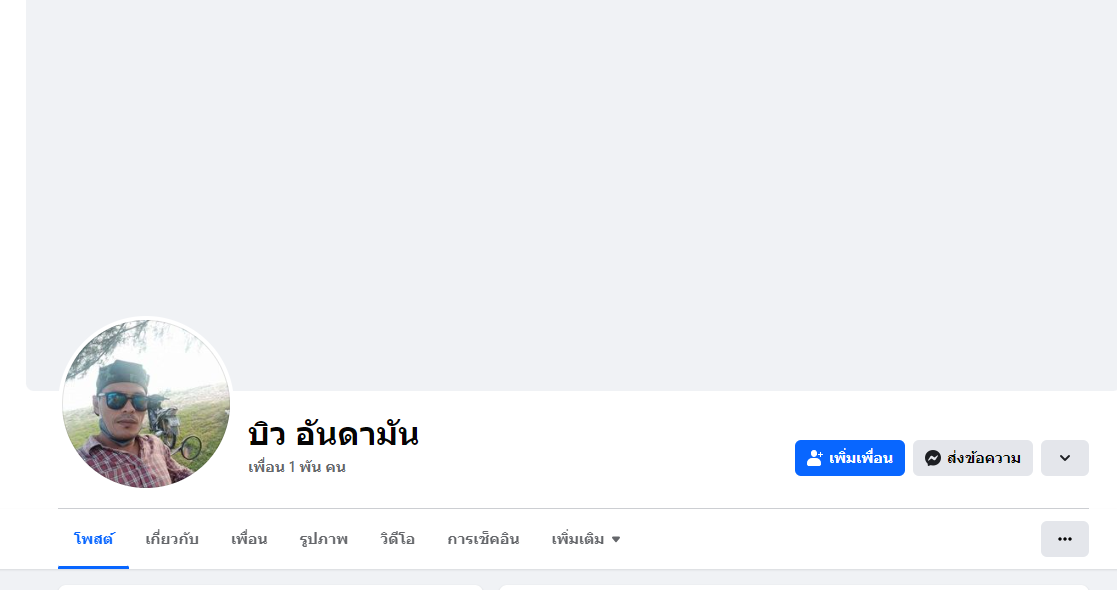1117x590 pixels.
Task: Open the เพื่อน 1 พัน คน friends count link
Action: coord(297,467)
